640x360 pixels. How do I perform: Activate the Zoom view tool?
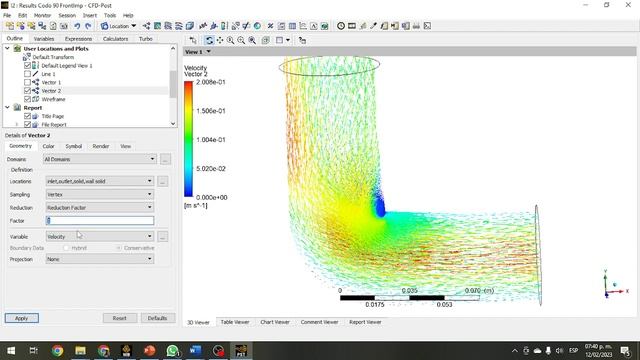click(x=231, y=40)
